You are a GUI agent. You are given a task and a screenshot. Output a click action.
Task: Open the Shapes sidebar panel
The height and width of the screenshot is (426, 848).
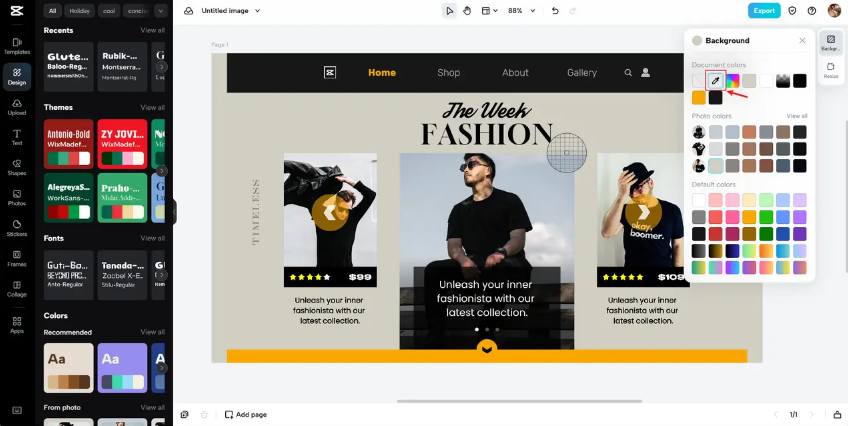pos(17,168)
